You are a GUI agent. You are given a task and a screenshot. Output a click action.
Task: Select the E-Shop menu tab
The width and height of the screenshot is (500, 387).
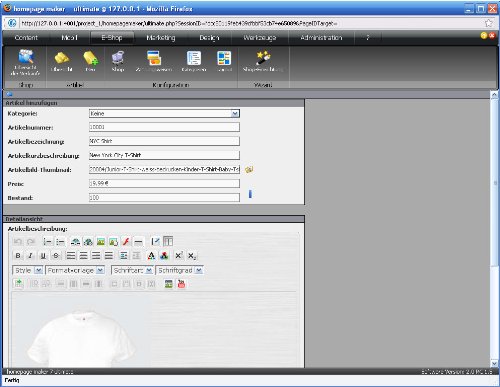pyautogui.click(x=112, y=38)
